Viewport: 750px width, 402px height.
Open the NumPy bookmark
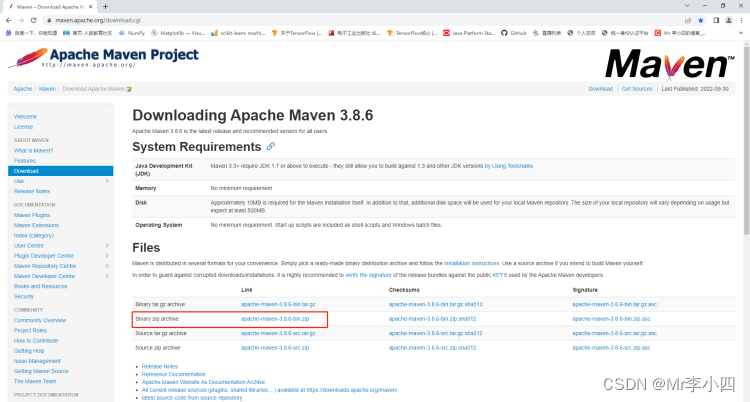(x=132, y=33)
